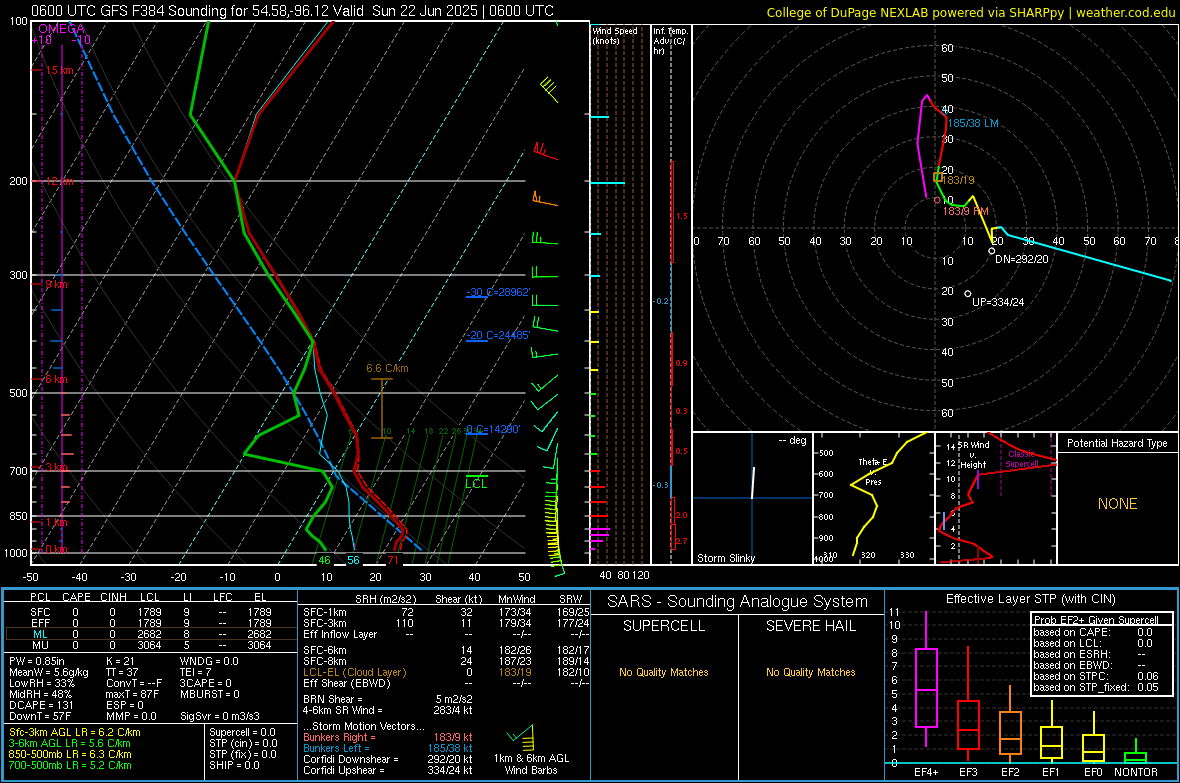The height and width of the screenshot is (783, 1180).
Task: Click the 'SigSvr = 0 m3/s3' value
Action: pos(220,716)
